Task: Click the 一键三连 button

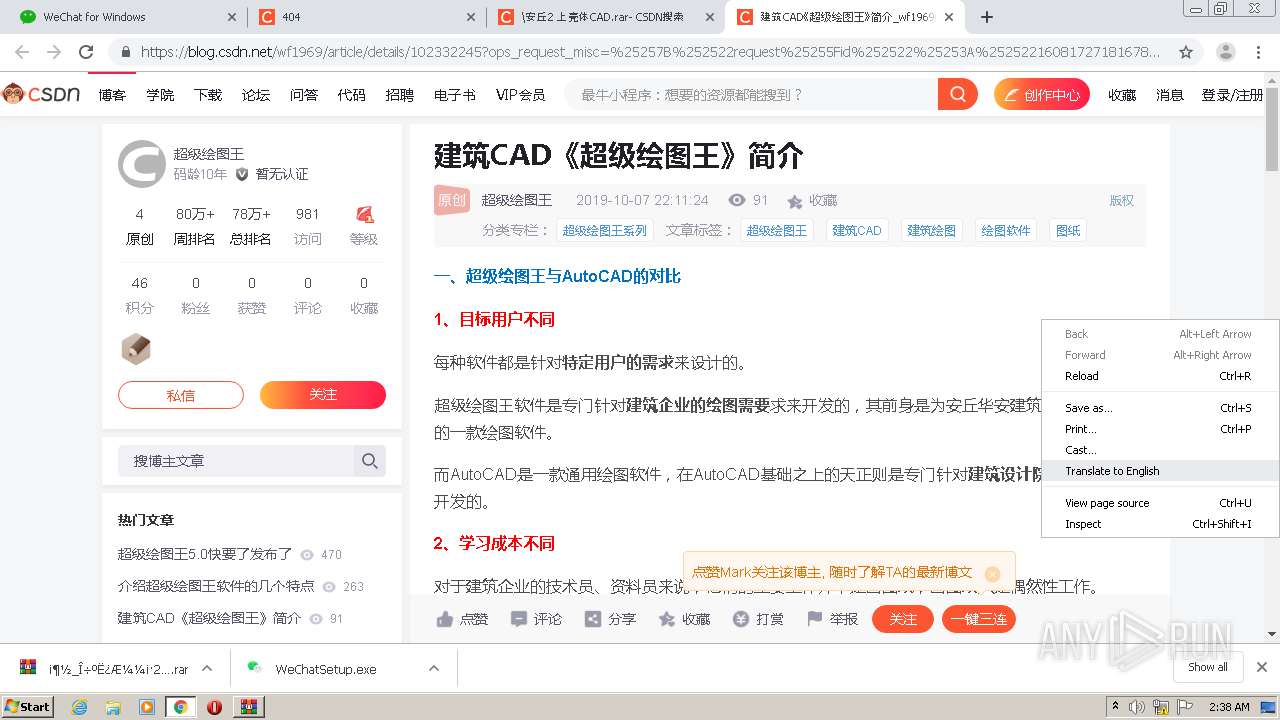Action: point(979,619)
